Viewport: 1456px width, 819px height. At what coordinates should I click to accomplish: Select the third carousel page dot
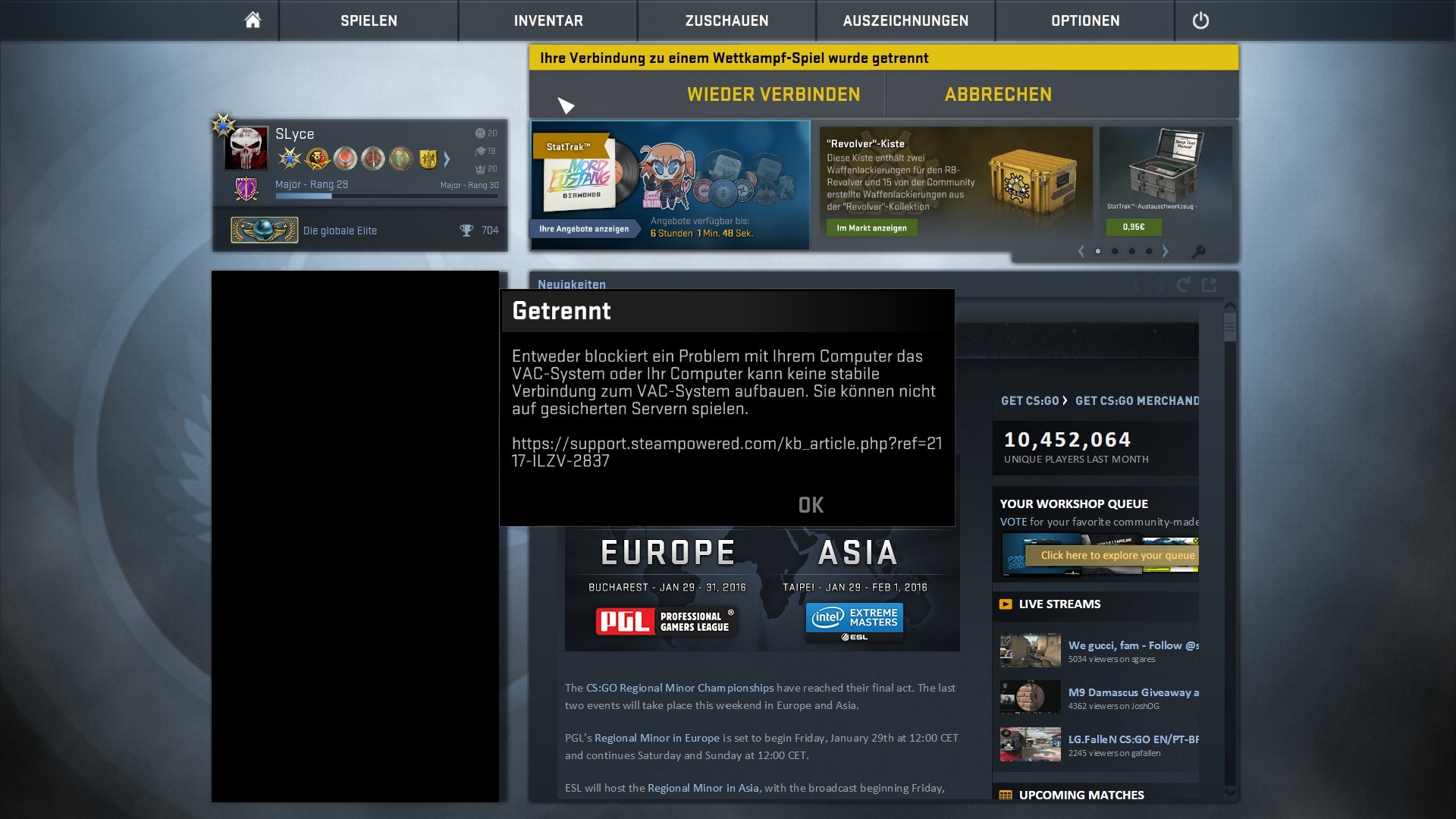click(1132, 251)
